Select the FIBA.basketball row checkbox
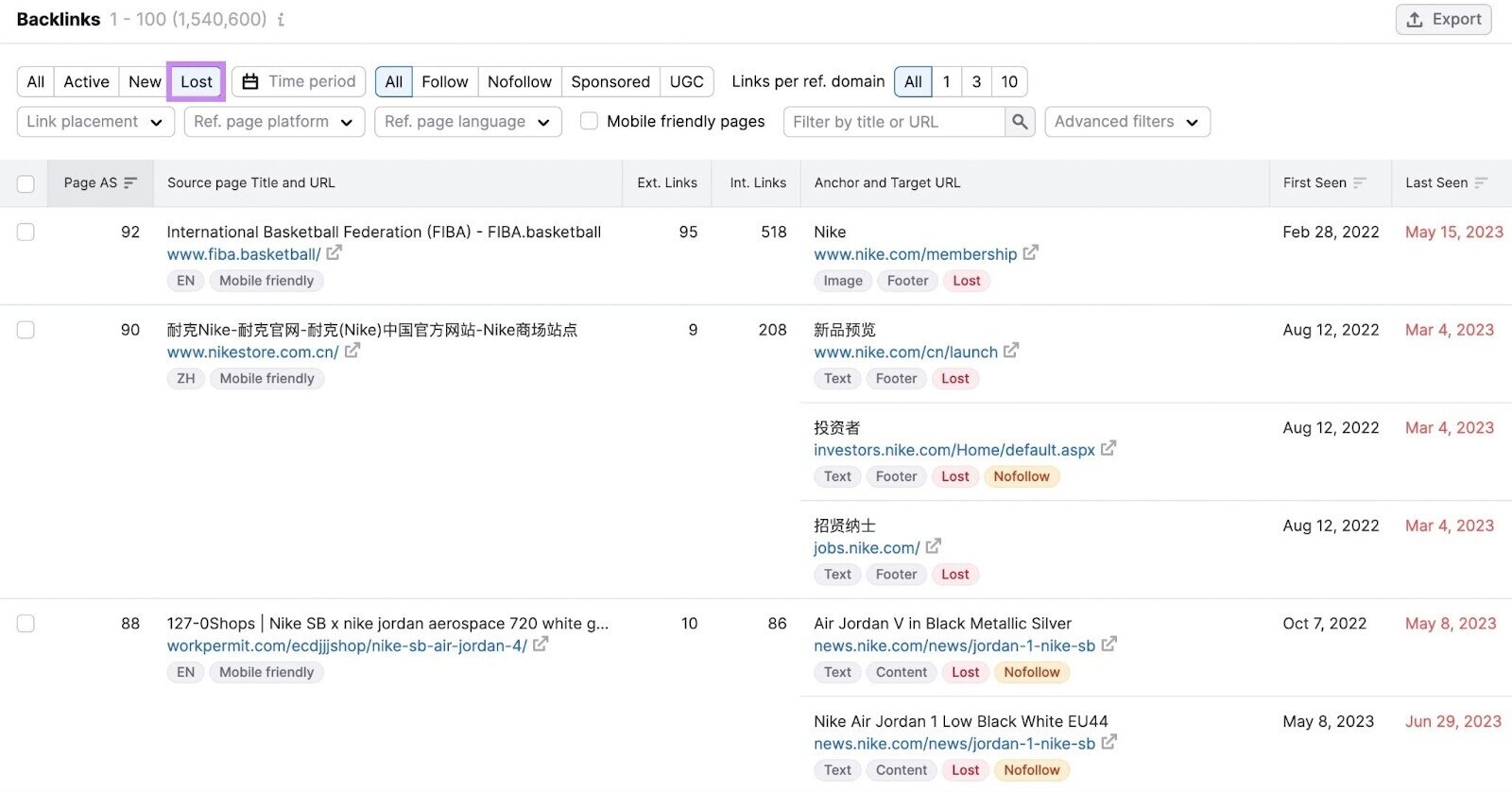1512x792 pixels. (26, 232)
